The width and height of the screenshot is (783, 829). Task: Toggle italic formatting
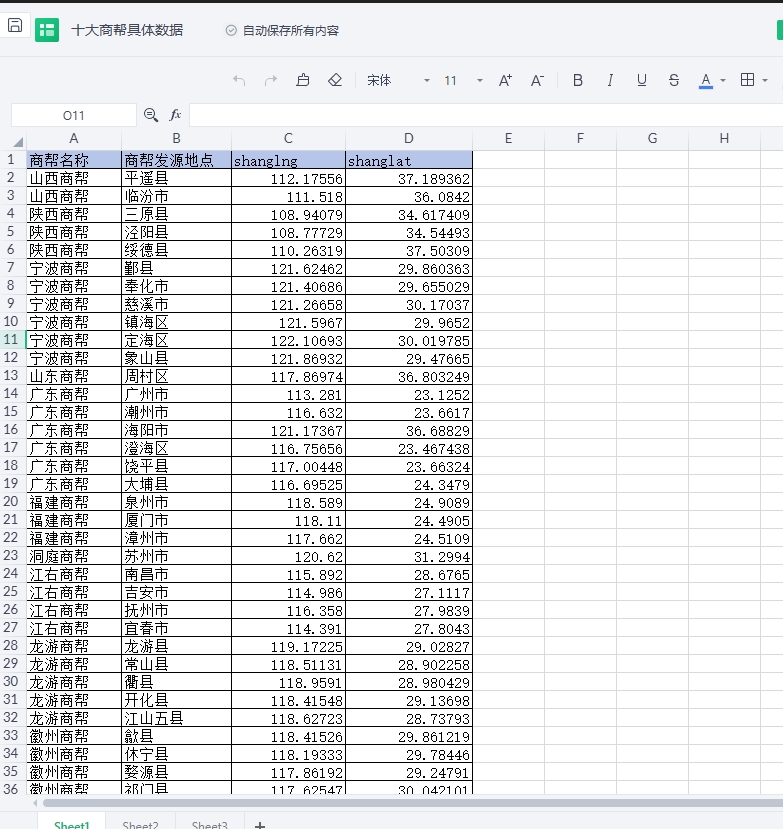[x=610, y=80]
